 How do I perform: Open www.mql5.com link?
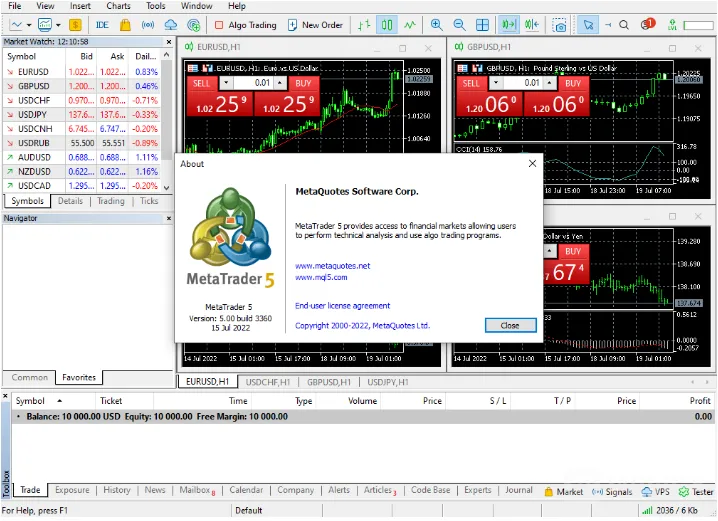[x=321, y=277]
